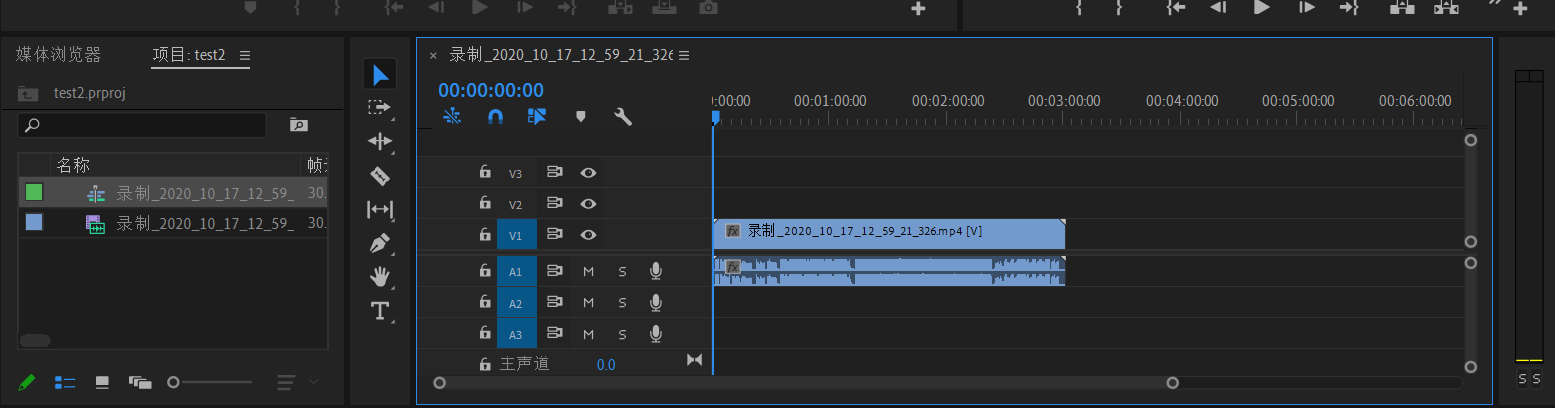
Task: Switch to the 媒体浏览器 tab
Action: click(58, 55)
